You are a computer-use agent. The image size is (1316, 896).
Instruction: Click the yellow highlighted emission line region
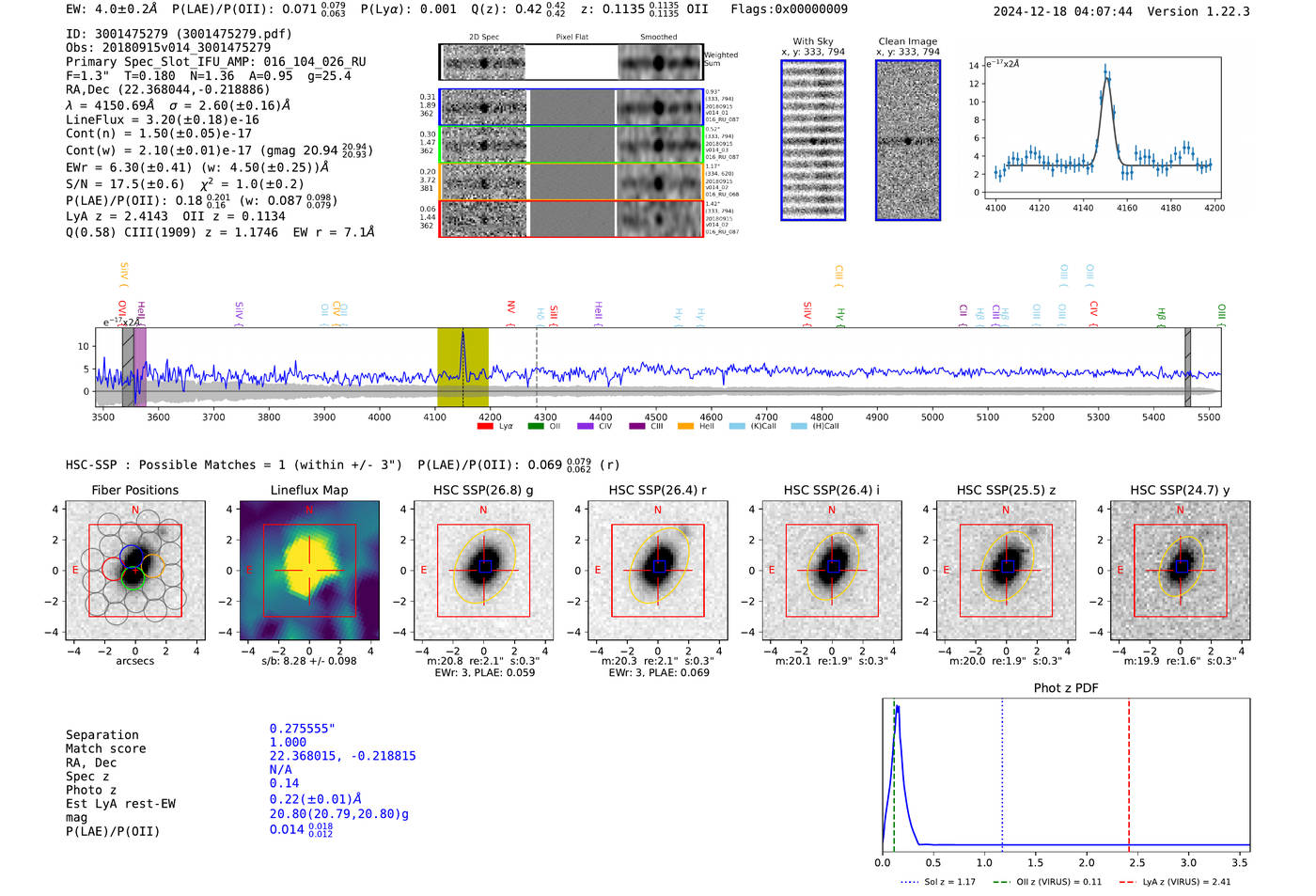pos(462,368)
